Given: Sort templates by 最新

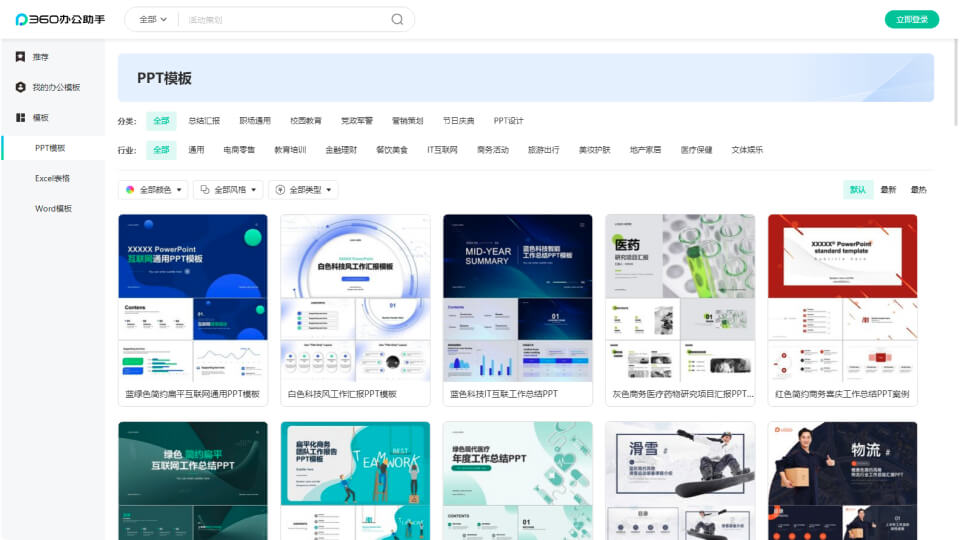Looking at the screenshot, I should (x=888, y=190).
